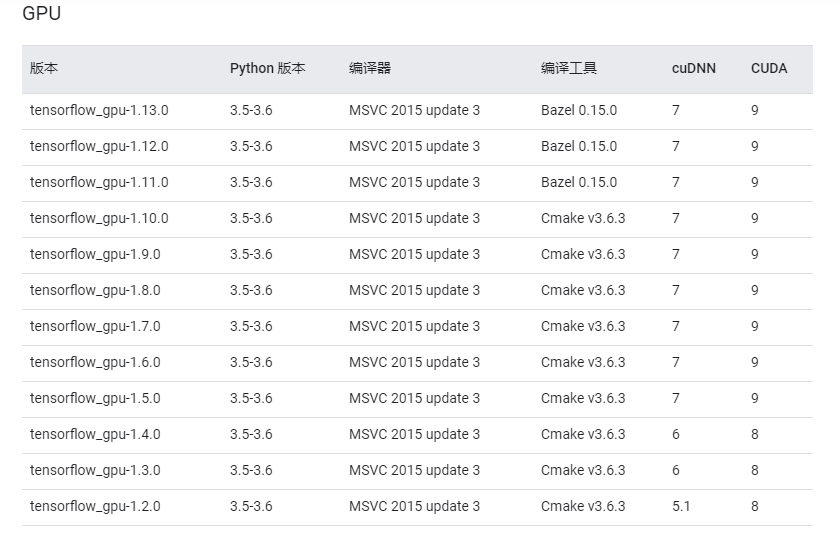Click MSVC 2015 update 3 in 1.11.0 row
Image resolution: width=840 pixels, height=533 pixels.
point(414,182)
